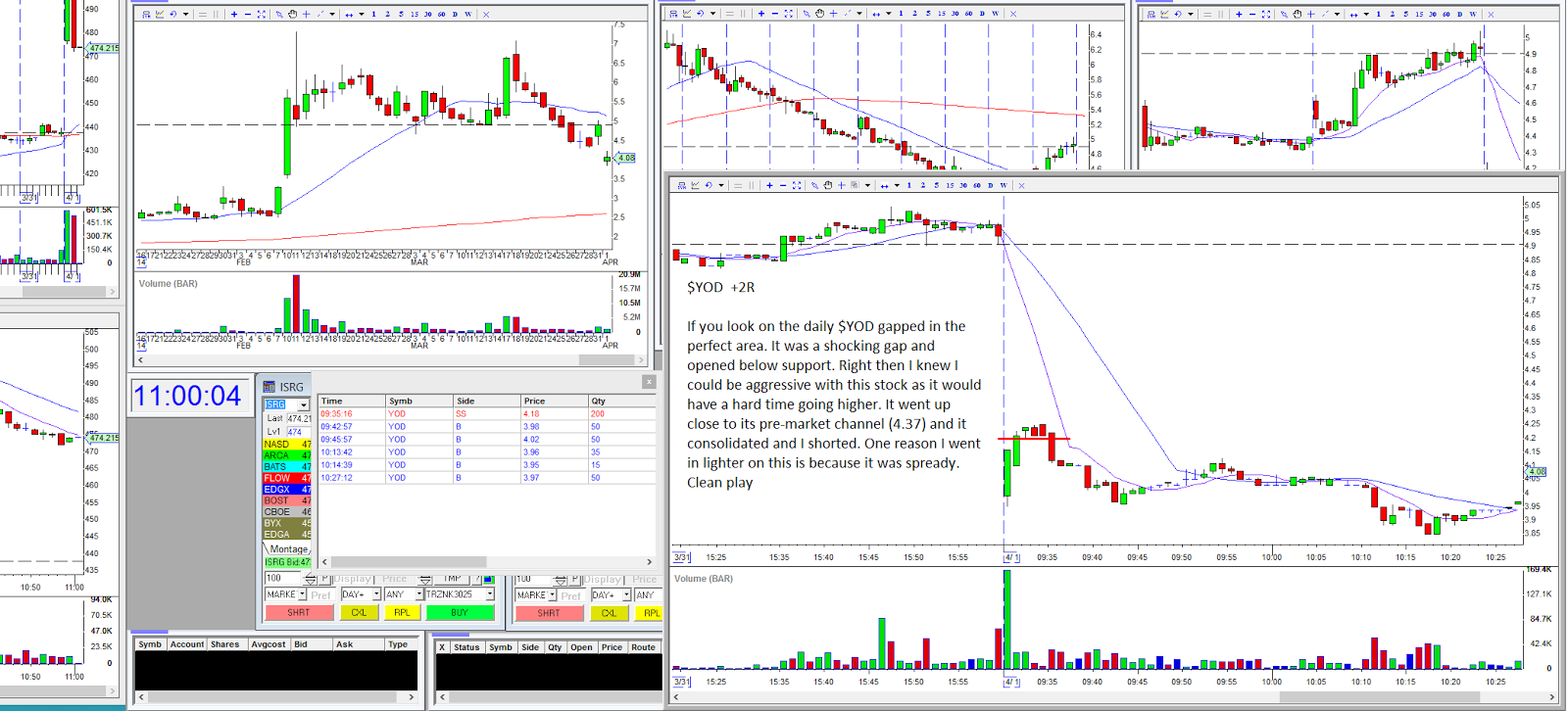Open DAY+ dropdown in second order panel
The width and height of the screenshot is (1568, 711).
626,594
